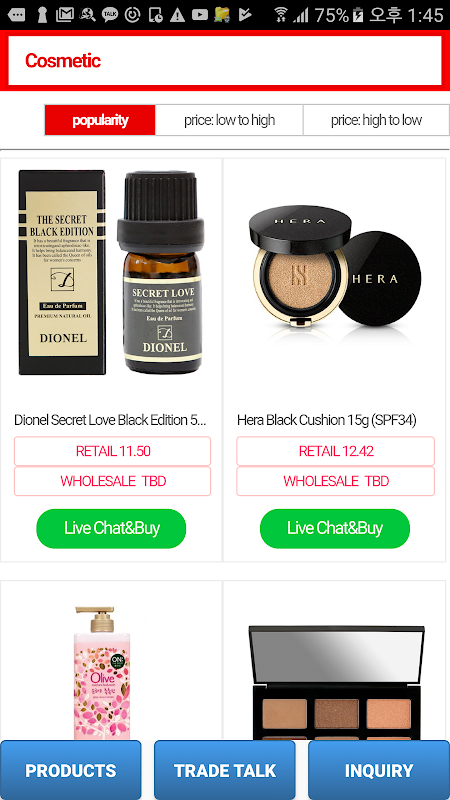Click Live Chat&Buy for Dionel perfume
This screenshot has width=450, height=800.
pos(111,528)
